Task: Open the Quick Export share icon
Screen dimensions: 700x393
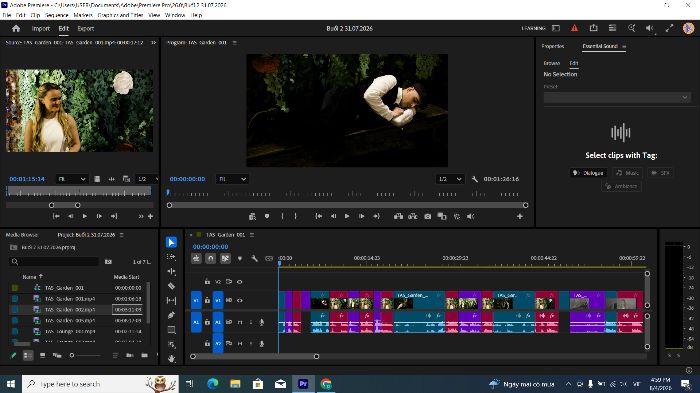Action: tap(593, 28)
